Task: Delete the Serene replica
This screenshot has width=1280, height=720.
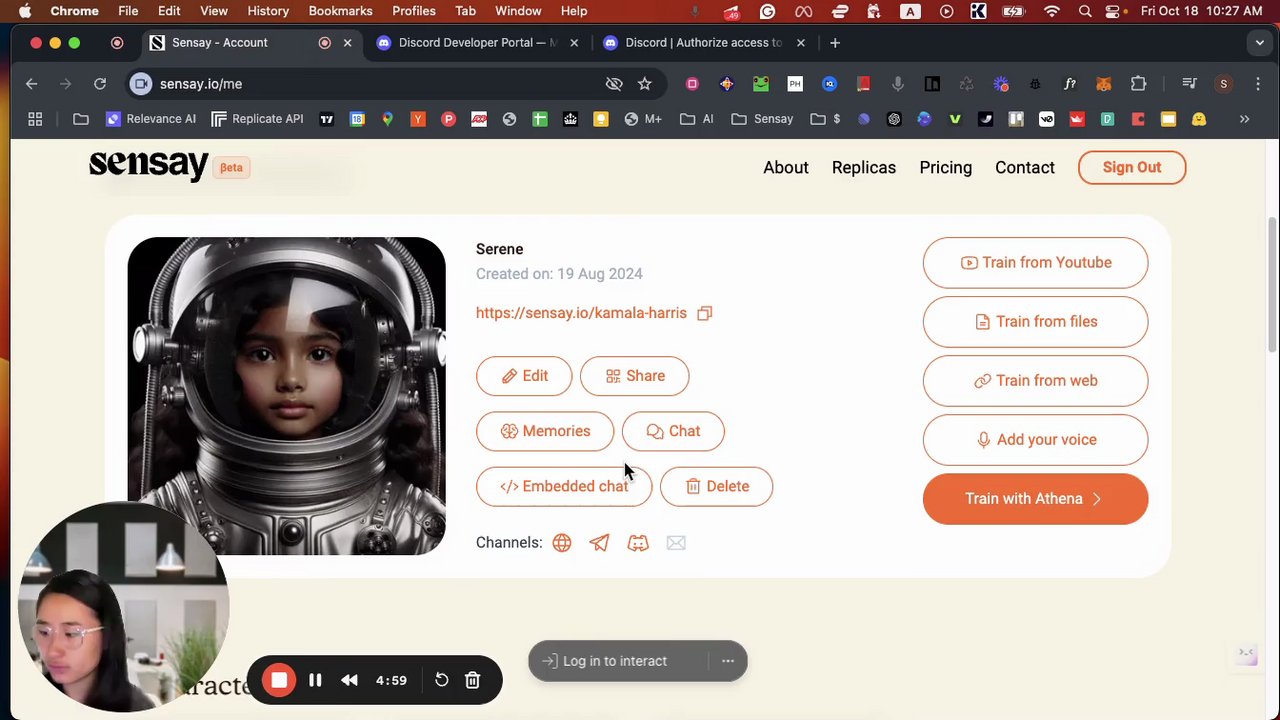Action: [x=717, y=486]
